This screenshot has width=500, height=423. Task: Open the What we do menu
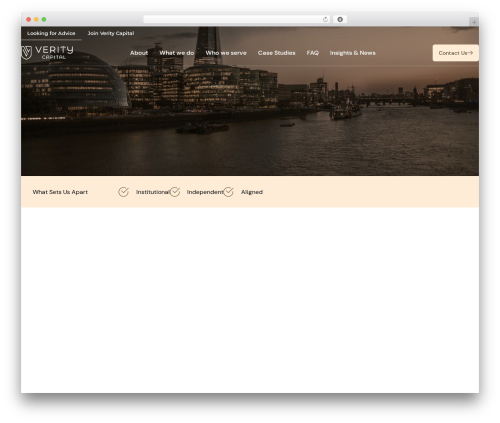click(176, 53)
